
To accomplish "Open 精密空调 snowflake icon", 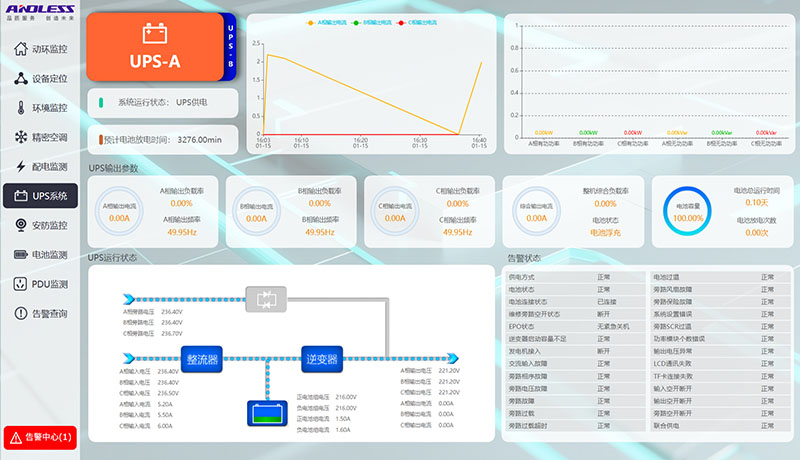I will (x=21, y=137).
